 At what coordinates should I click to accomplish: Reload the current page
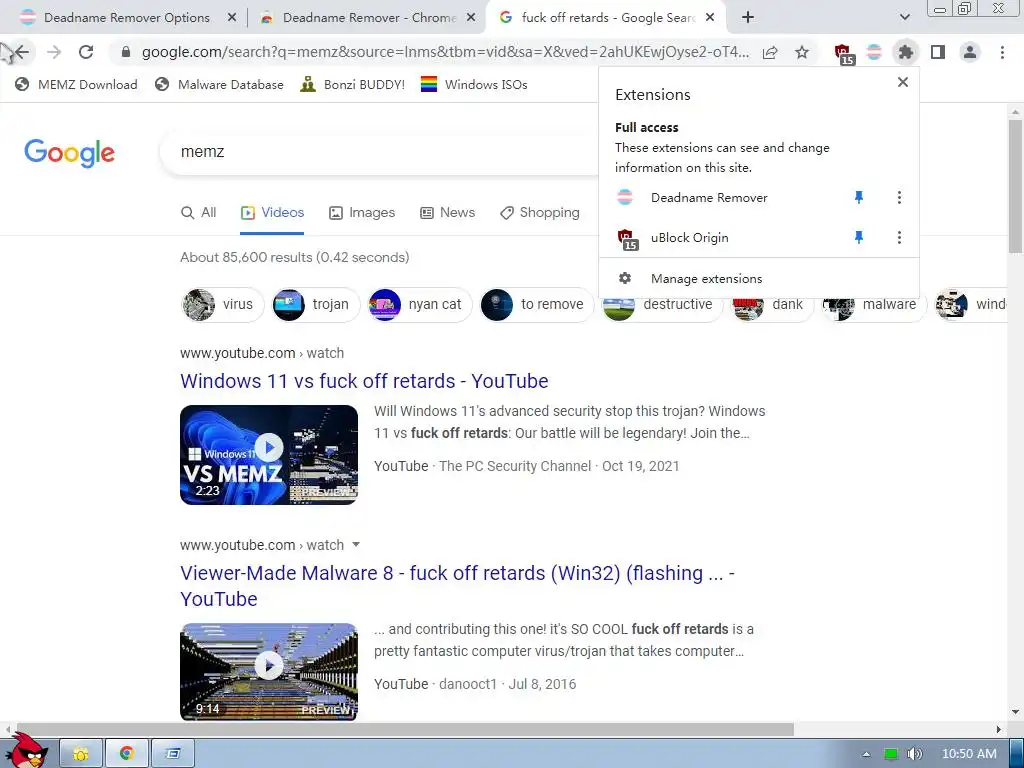(x=86, y=52)
